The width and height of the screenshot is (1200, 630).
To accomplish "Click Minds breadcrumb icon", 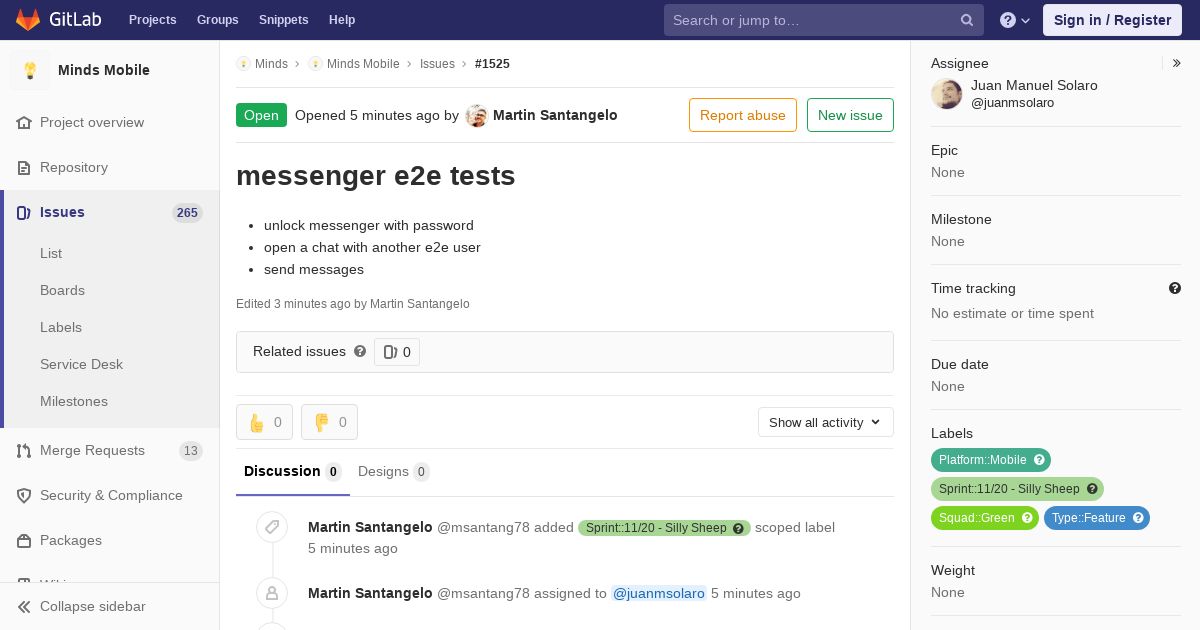I will [x=243, y=63].
